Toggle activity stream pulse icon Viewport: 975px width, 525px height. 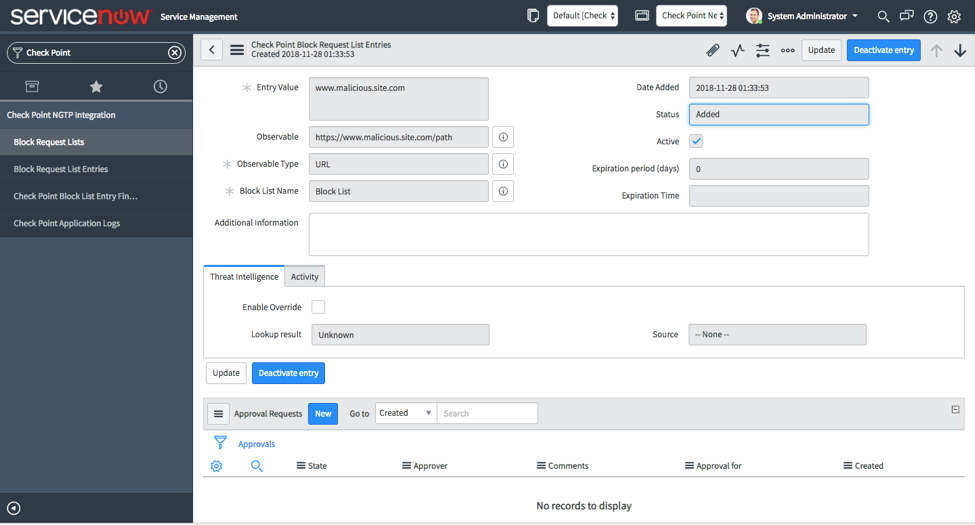coord(737,50)
